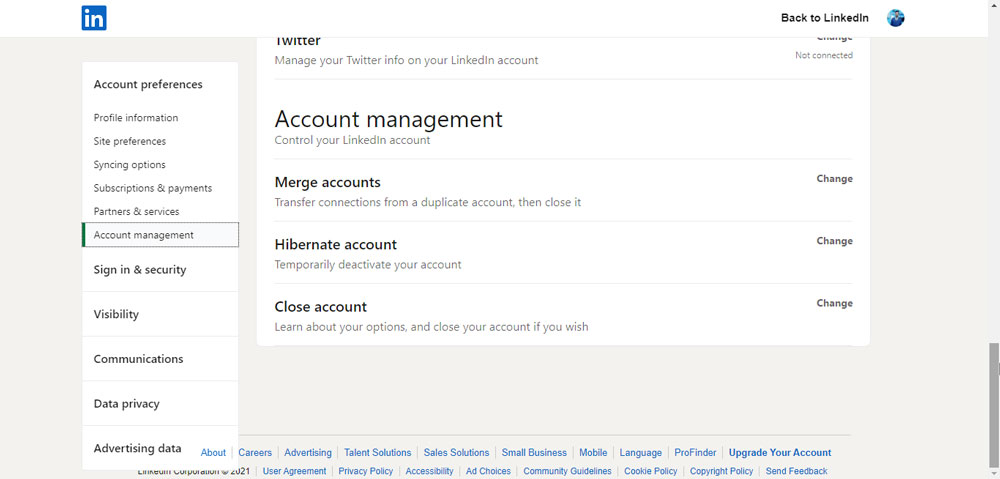Open Ad Choices footer link

pos(489,471)
